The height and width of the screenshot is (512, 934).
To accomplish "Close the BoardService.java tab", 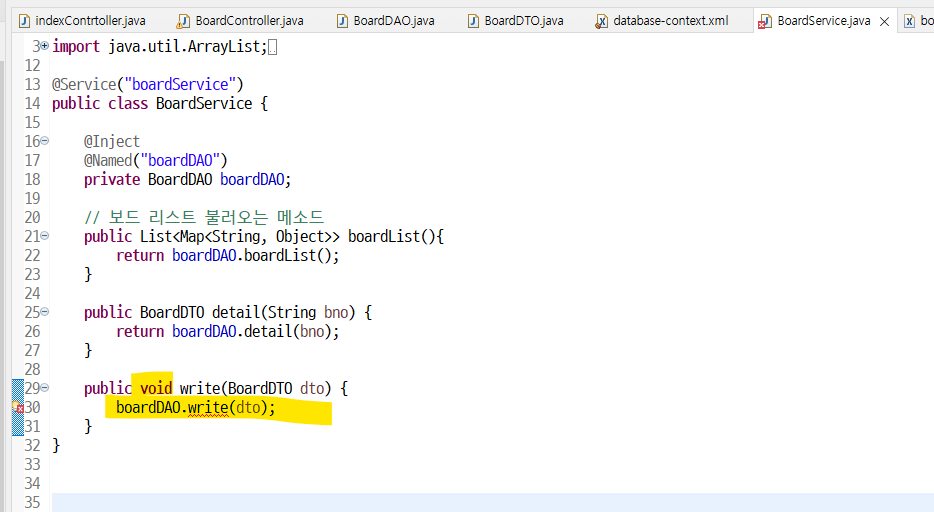I will tap(885, 21).
